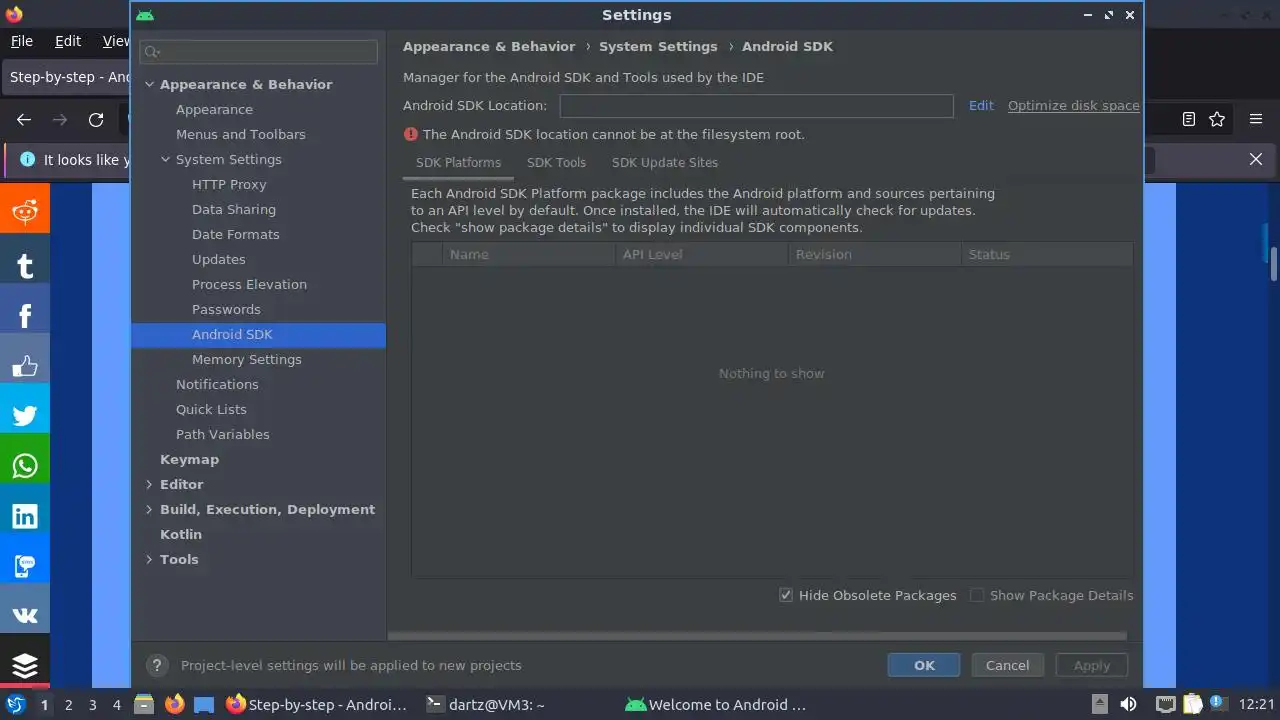This screenshot has height=720, width=1280.
Task: Enable Show Package Details checkbox
Action: coord(977,595)
